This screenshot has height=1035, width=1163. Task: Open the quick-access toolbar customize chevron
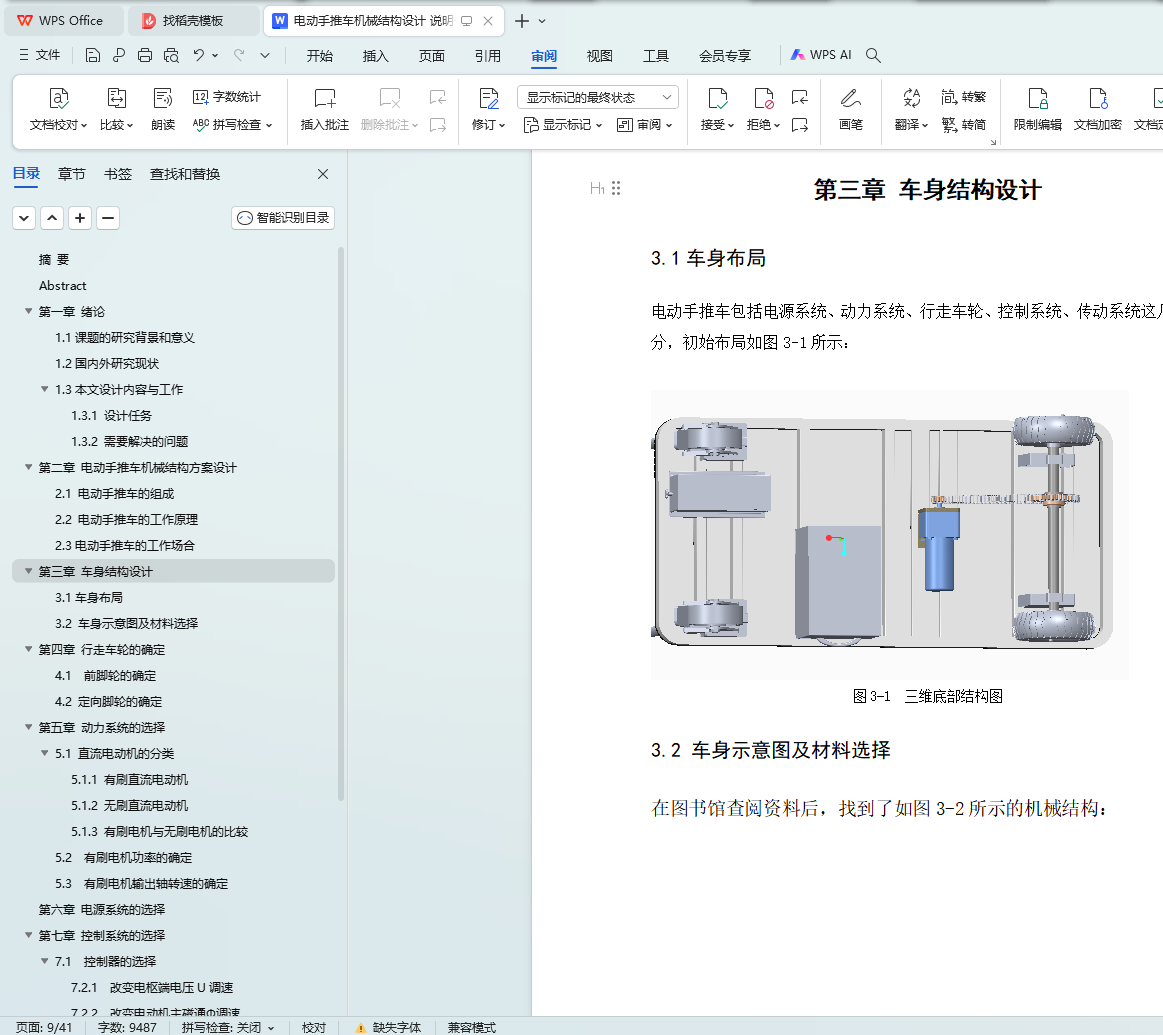tap(265, 55)
